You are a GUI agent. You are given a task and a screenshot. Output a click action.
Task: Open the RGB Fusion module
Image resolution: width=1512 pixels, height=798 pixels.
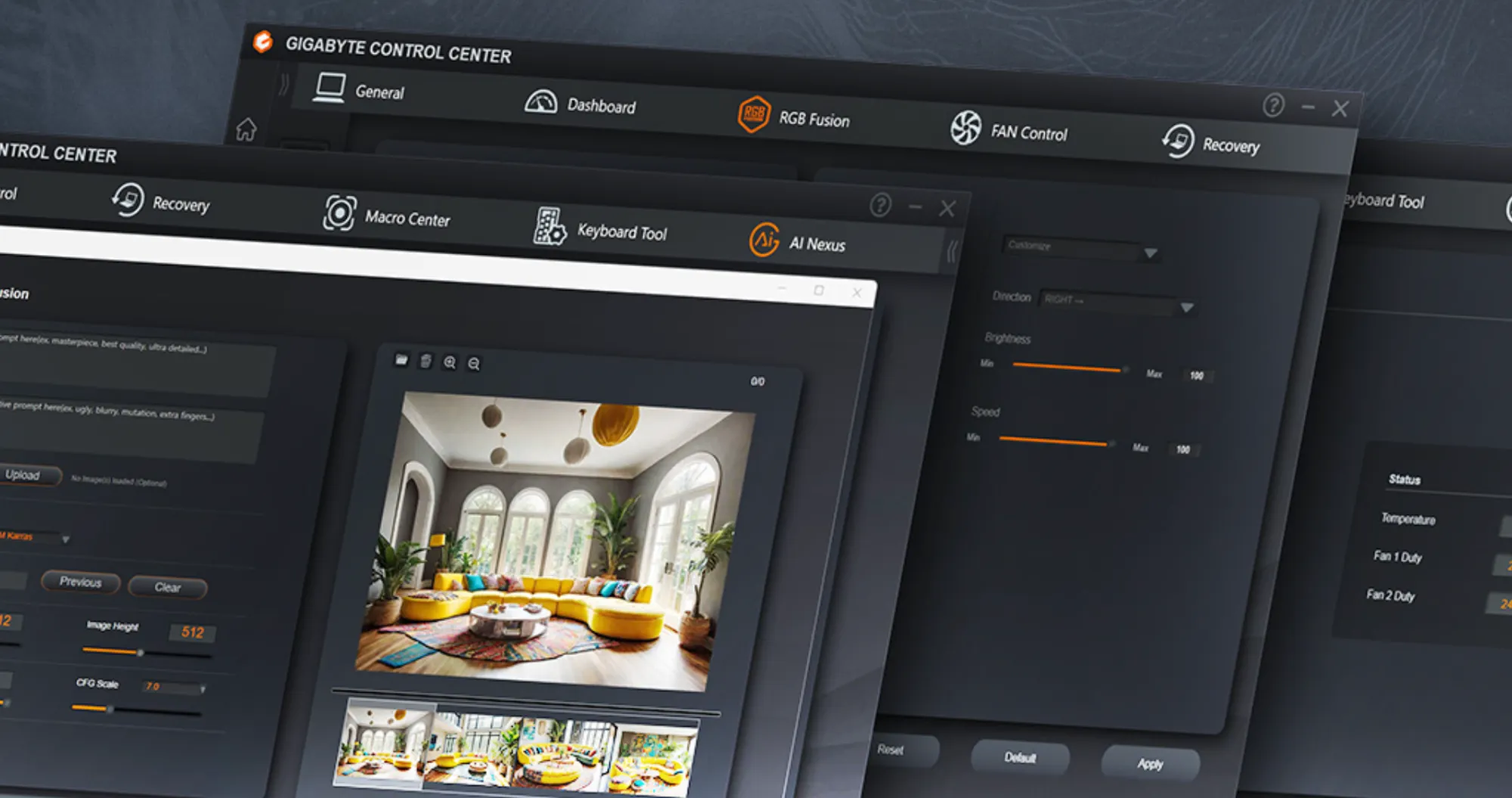[794, 117]
